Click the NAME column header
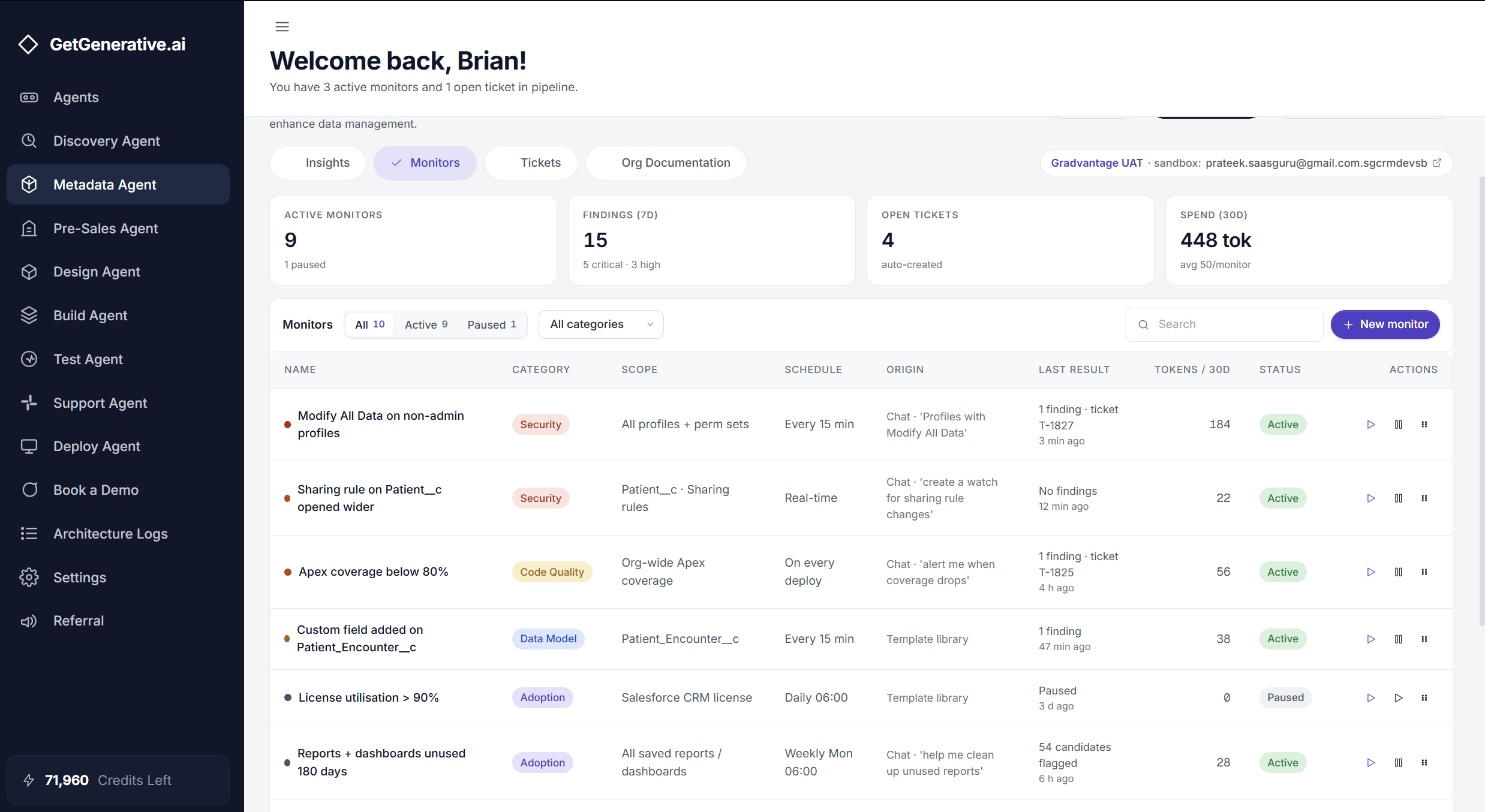Viewport: 1485px width, 812px height. click(x=300, y=370)
